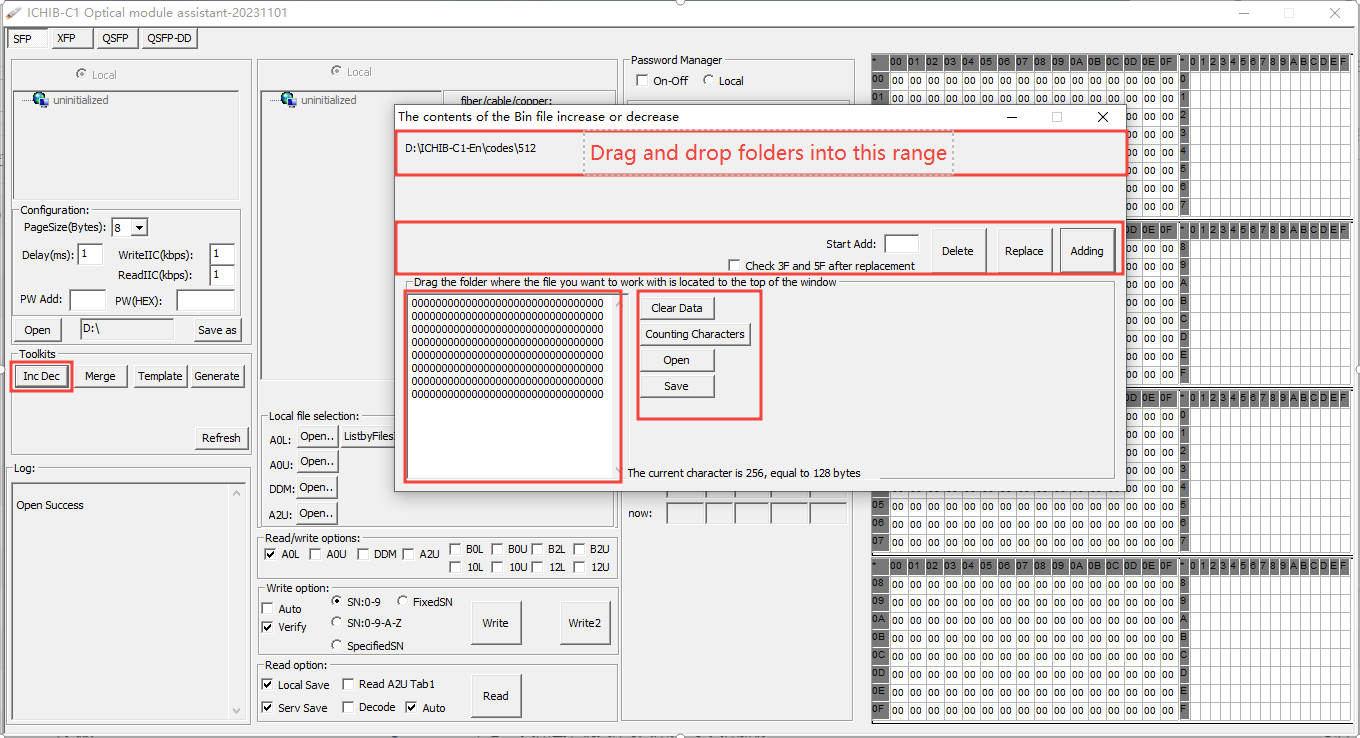This screenshot has height=738, width=1360.
Task: Switch to the QSFP-DD tab
Action: [x=168, y=38]
